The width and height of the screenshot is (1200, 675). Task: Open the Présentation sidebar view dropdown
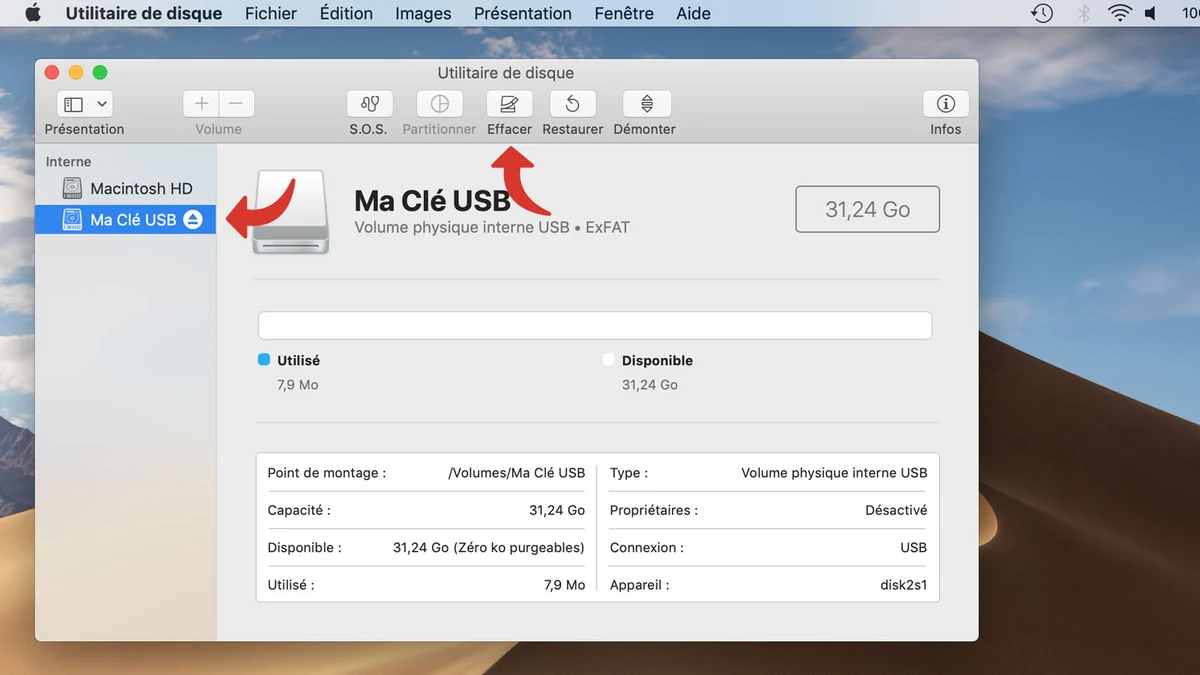[x=85, y=104]
